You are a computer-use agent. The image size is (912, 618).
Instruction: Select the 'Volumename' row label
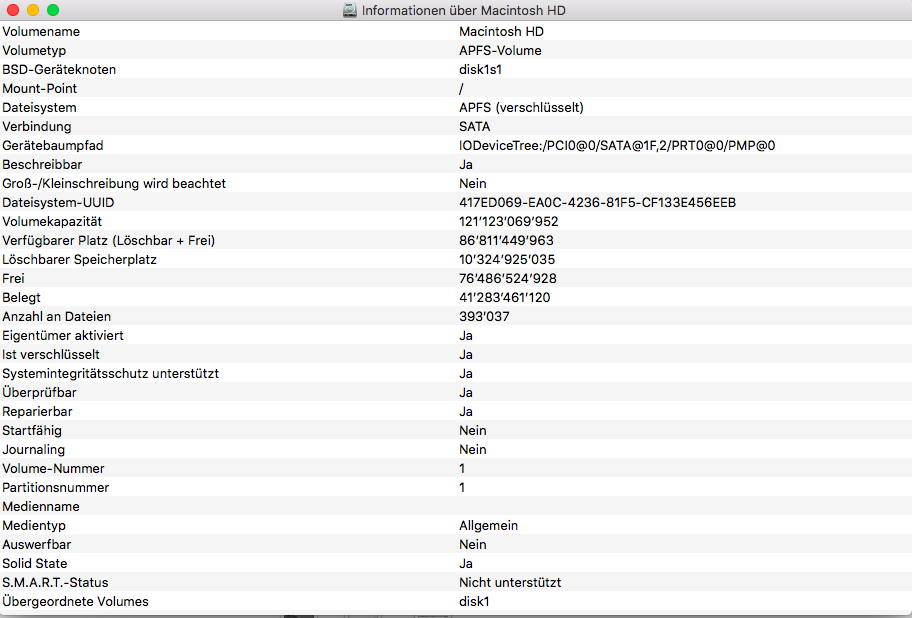pyautogui.click(x=41, y=31)
